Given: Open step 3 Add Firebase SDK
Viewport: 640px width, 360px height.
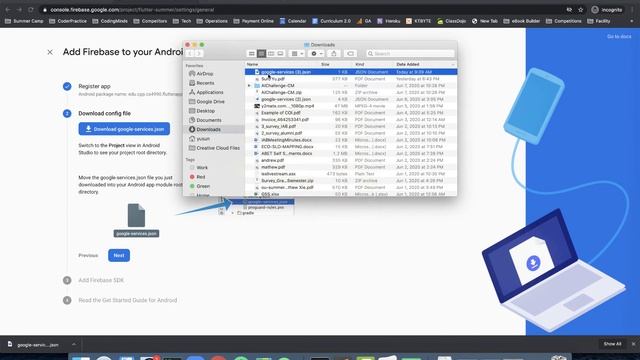Looking at the screenshot, I should point(101,280).
